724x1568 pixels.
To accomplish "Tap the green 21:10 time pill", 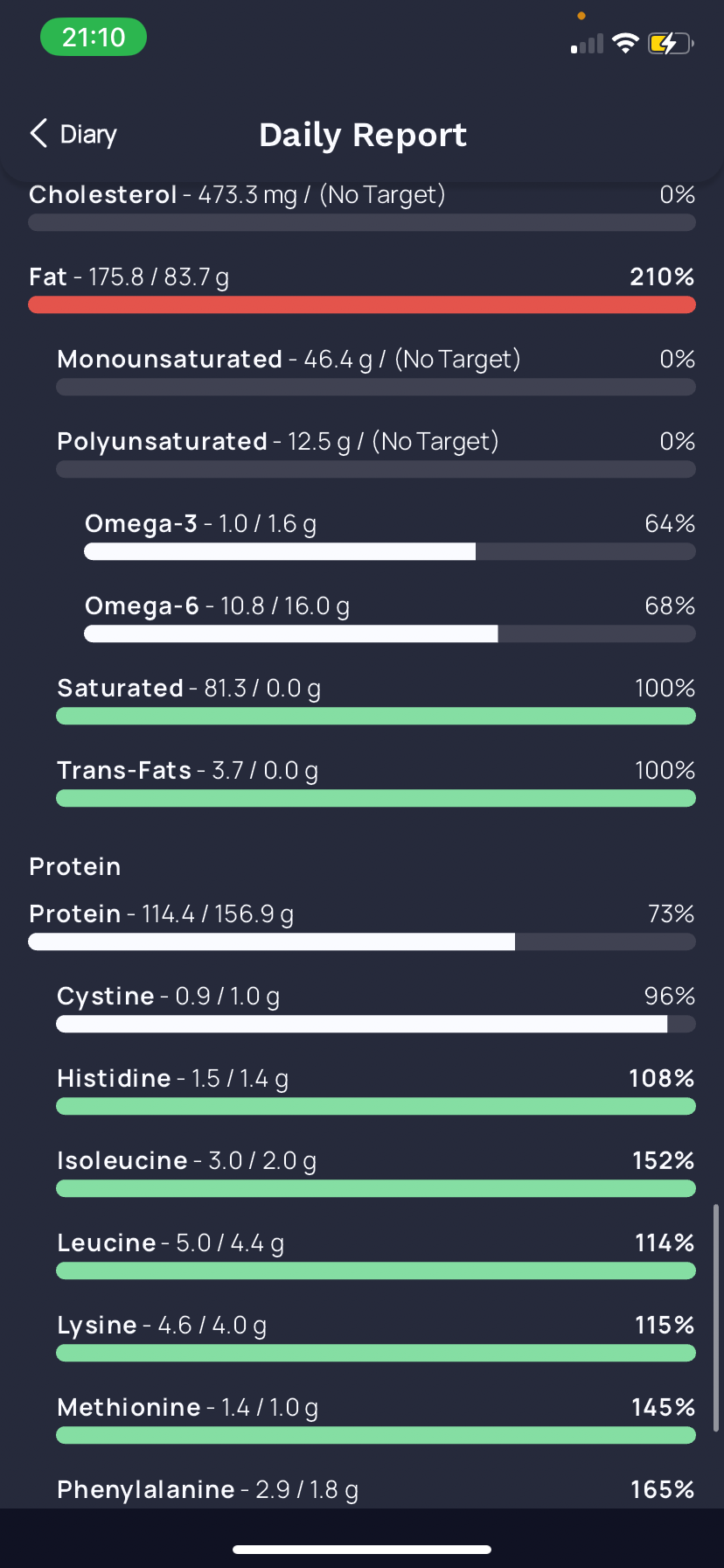I will [94, 38].
